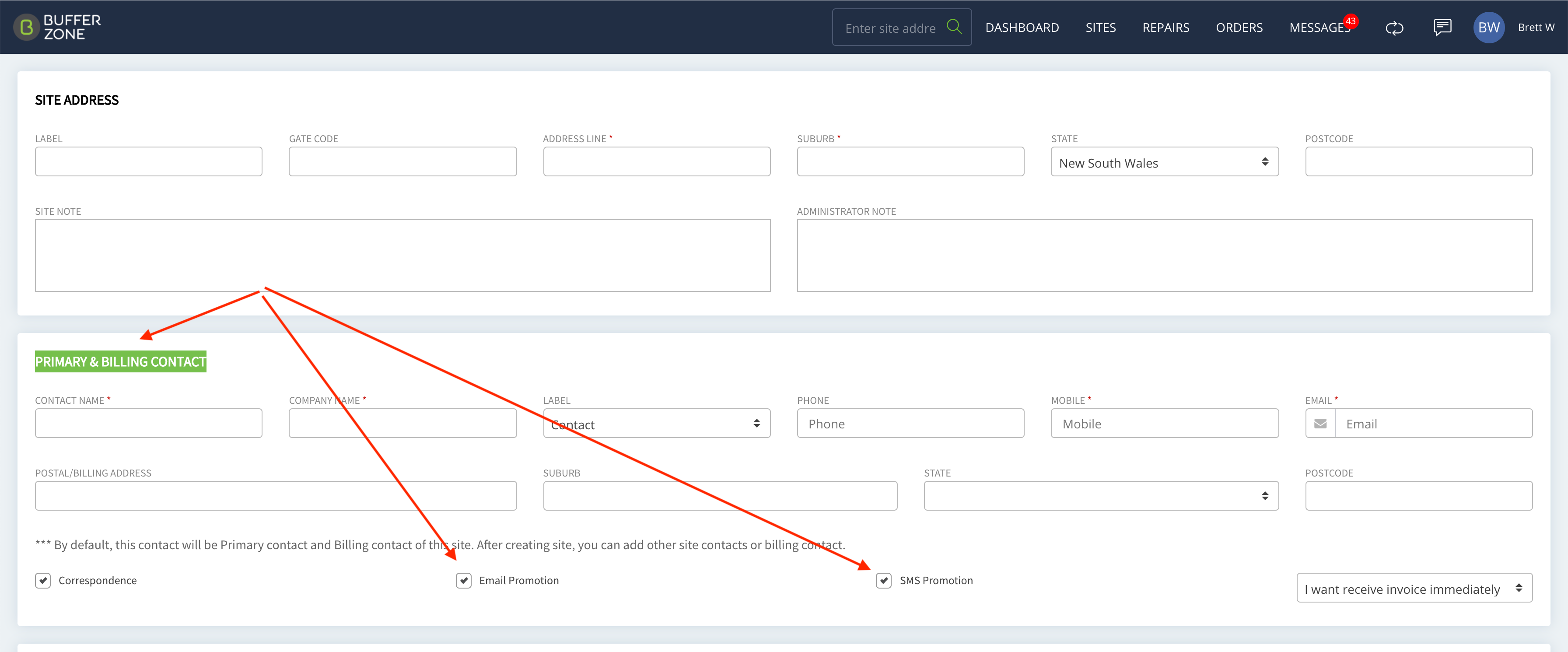Click the Mobile input field
Viewport: 1568px width, 652px height.
1164,424
